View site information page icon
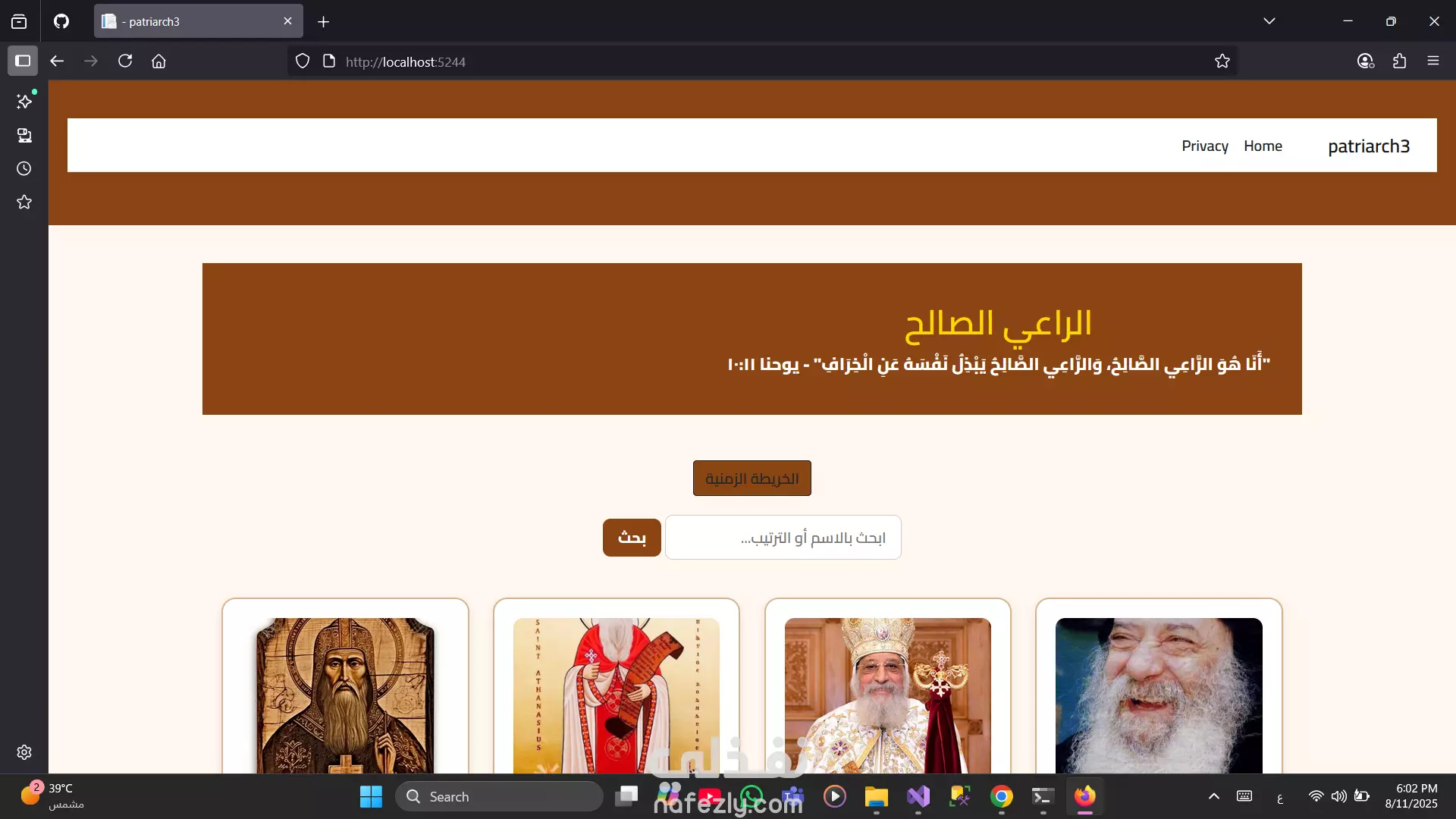Screen dimensions: 1456x819 pos(329,61)
